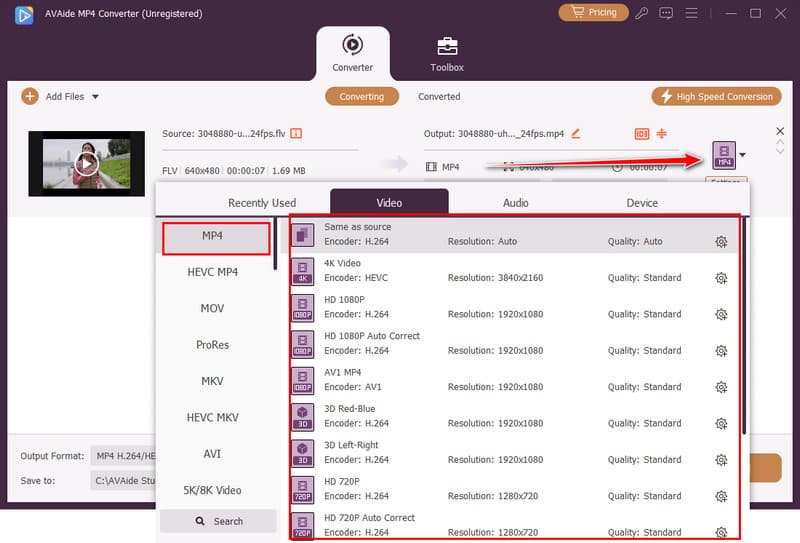Click the Search box in format list
The image size is (800, 543).
[x=218, y=521]
